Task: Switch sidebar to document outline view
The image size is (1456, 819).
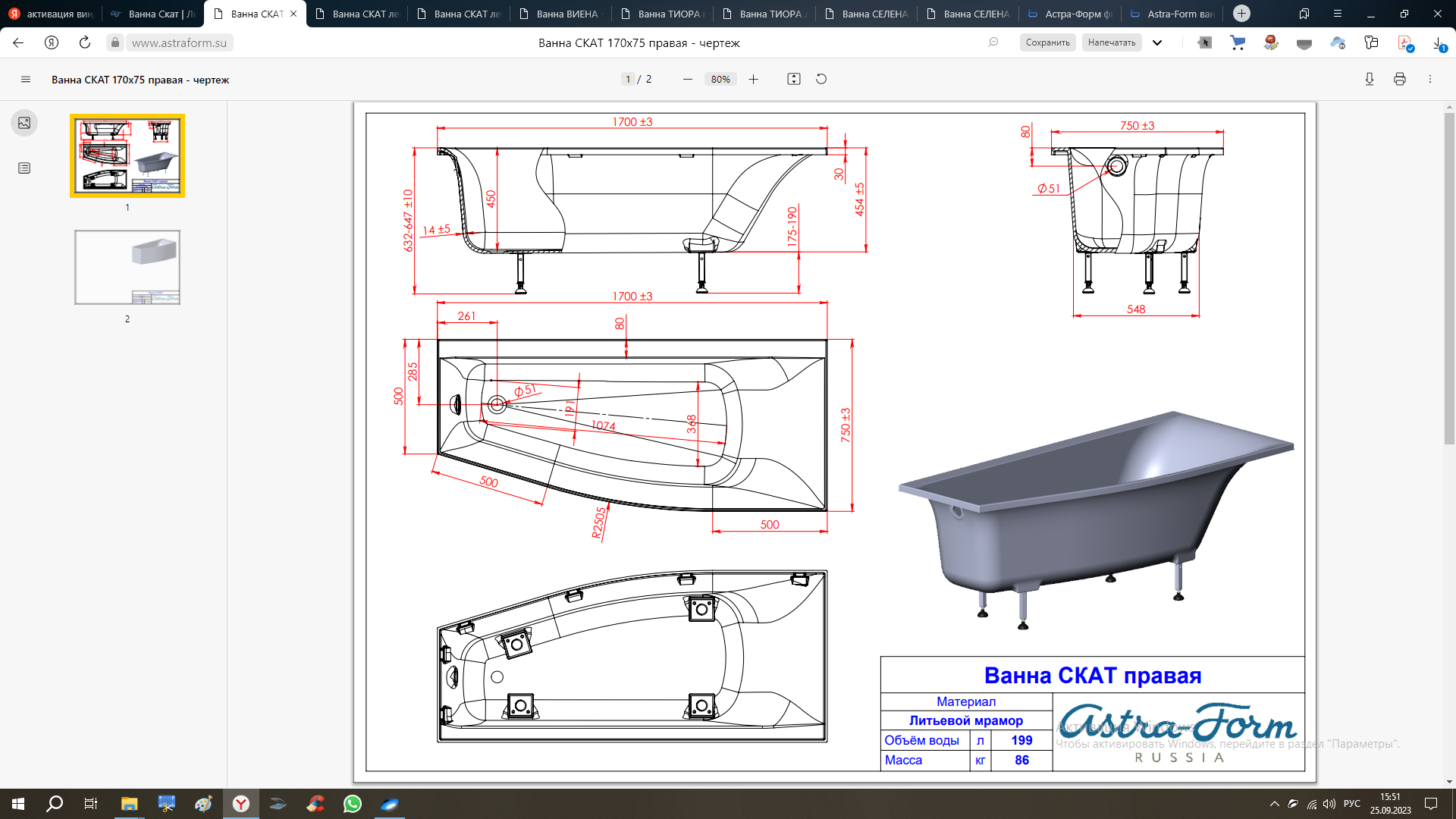Action: tap(24, 168)
